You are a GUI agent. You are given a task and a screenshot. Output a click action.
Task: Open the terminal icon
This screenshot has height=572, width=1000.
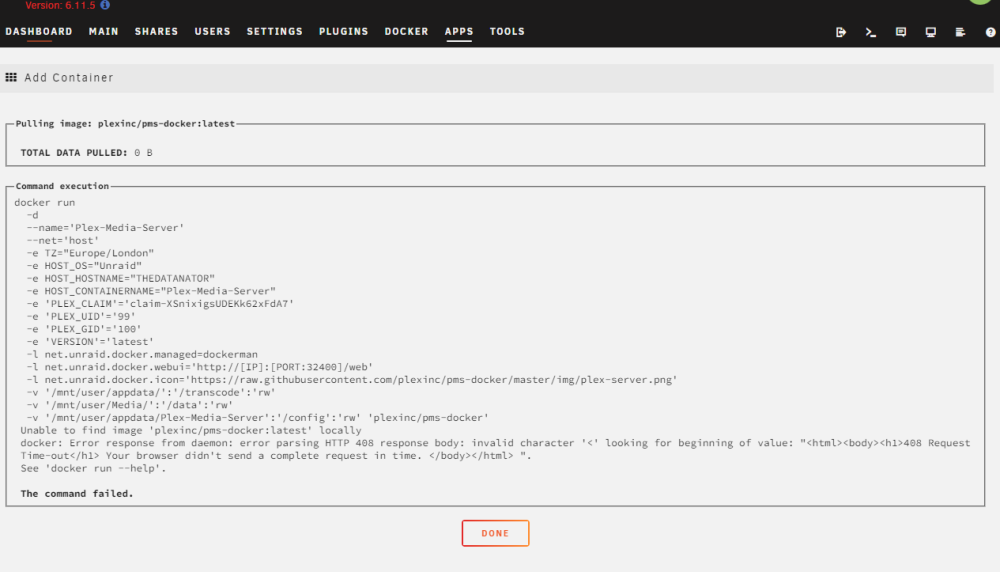click(x=871, y=32)
